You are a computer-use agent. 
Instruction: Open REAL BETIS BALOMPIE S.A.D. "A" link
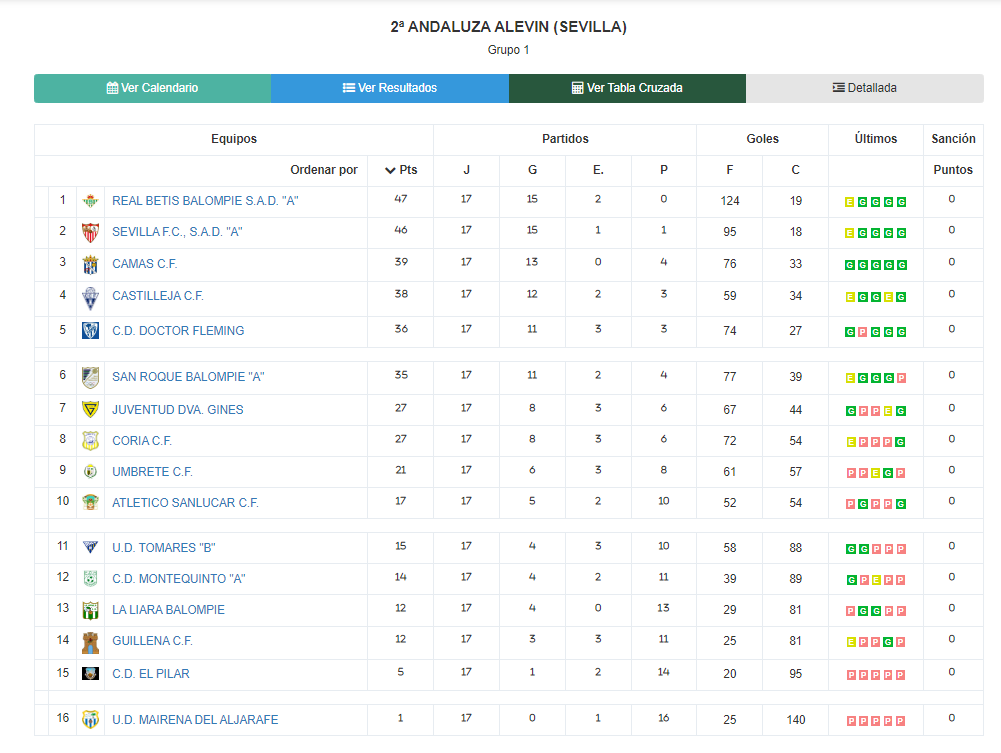206,201
